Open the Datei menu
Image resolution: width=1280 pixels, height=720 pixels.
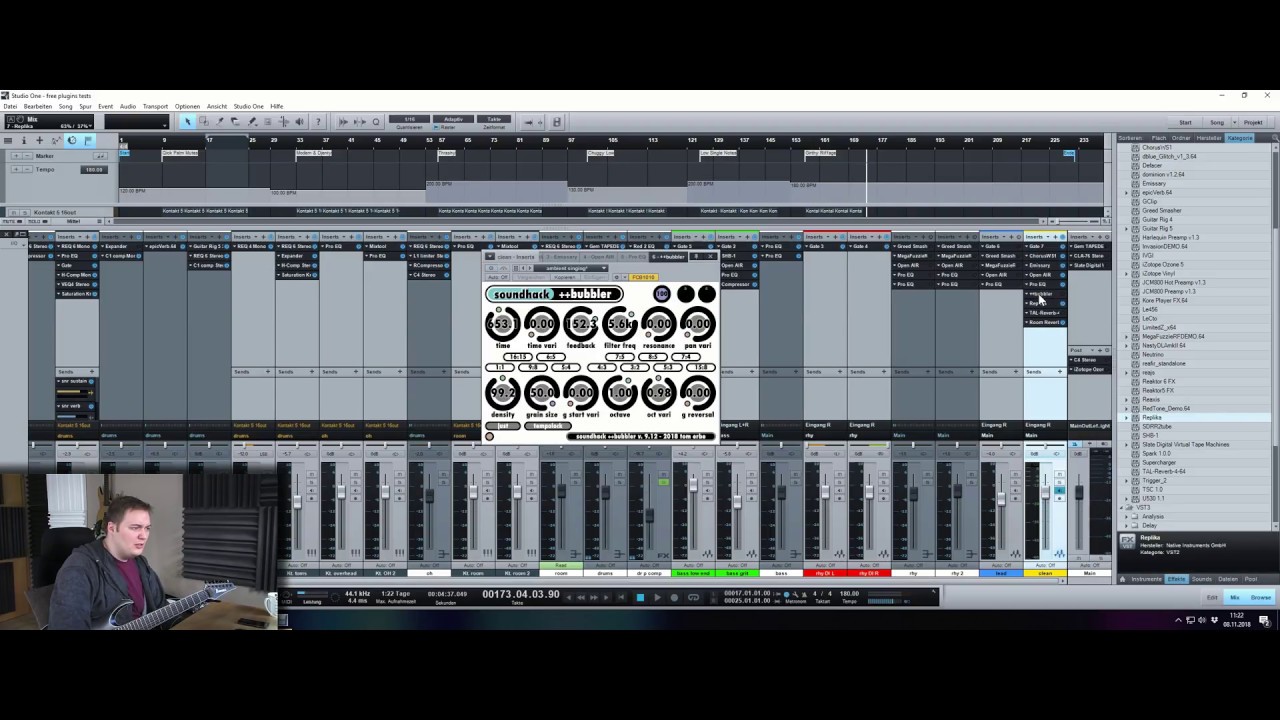[x=10, y=106]
